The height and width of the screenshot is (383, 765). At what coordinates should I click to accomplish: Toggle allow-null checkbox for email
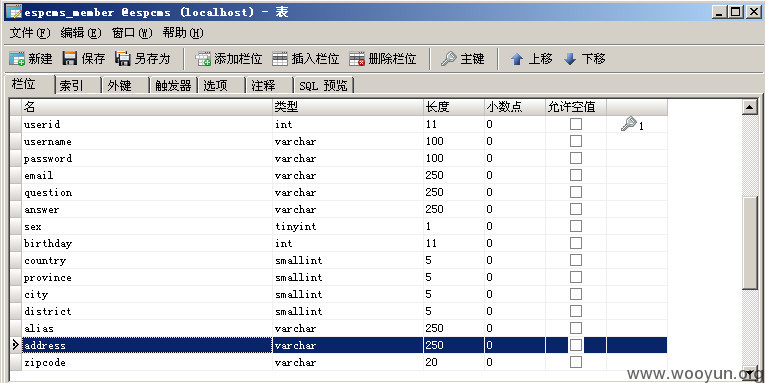(576, 175)
